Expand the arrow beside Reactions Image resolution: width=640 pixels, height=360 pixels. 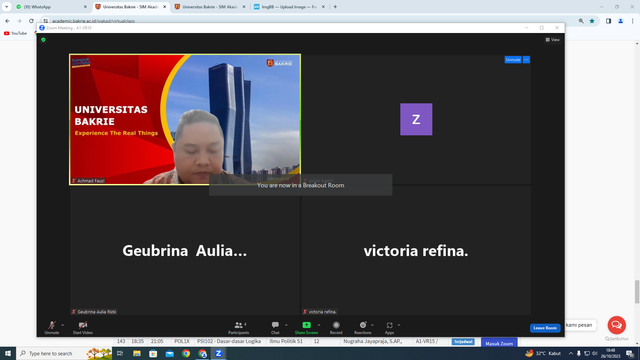[372, 325]
